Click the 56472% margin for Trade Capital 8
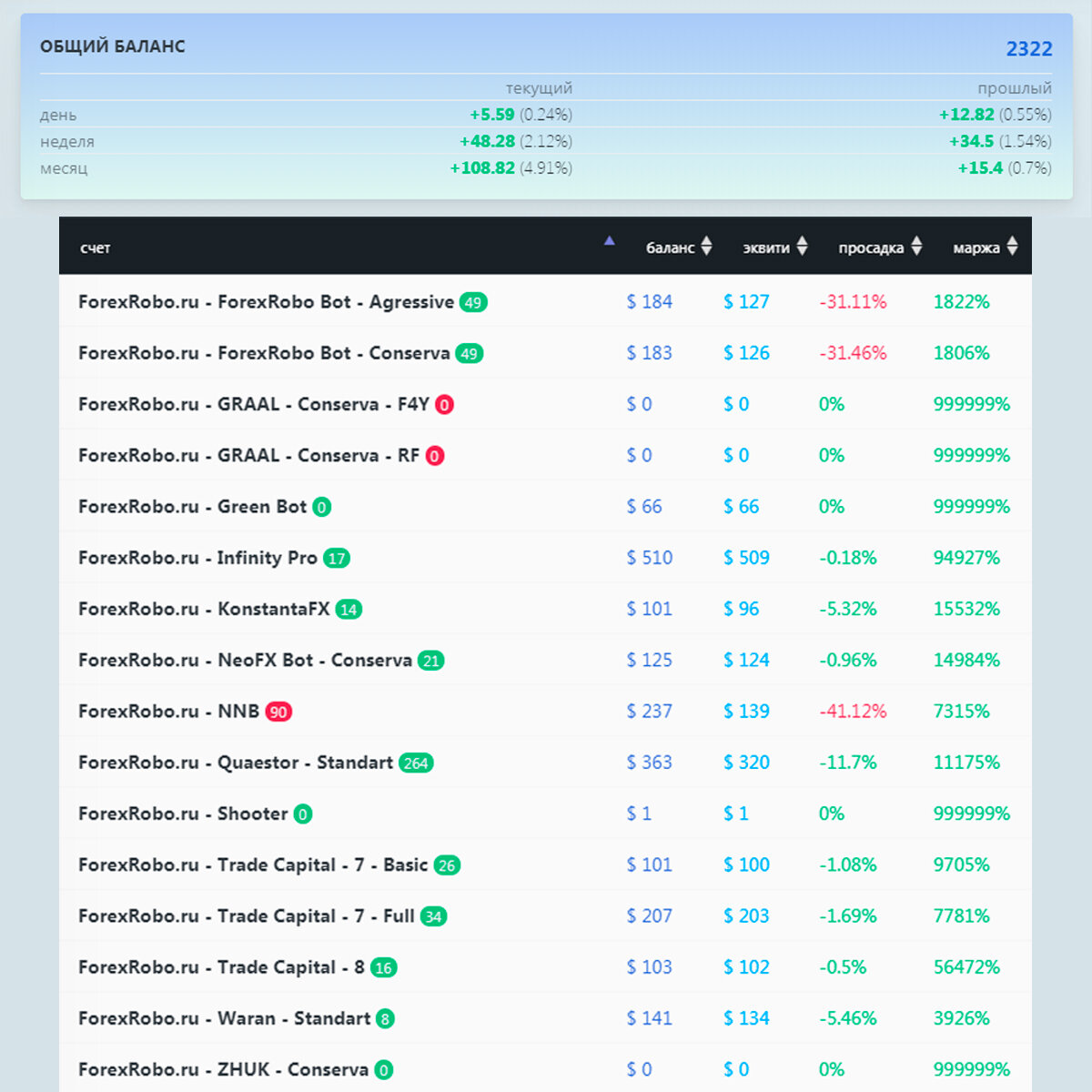This screenshot has width=1092, height=1092. [966, 967]
